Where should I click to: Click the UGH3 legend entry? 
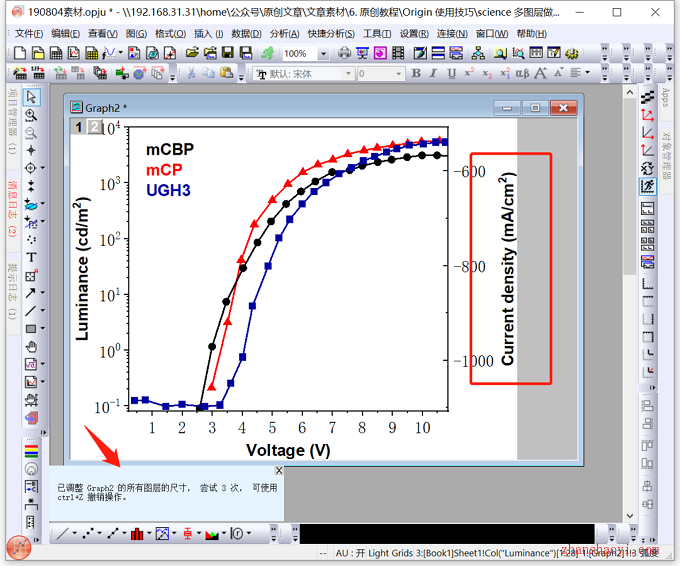click(x=168, y=190)
